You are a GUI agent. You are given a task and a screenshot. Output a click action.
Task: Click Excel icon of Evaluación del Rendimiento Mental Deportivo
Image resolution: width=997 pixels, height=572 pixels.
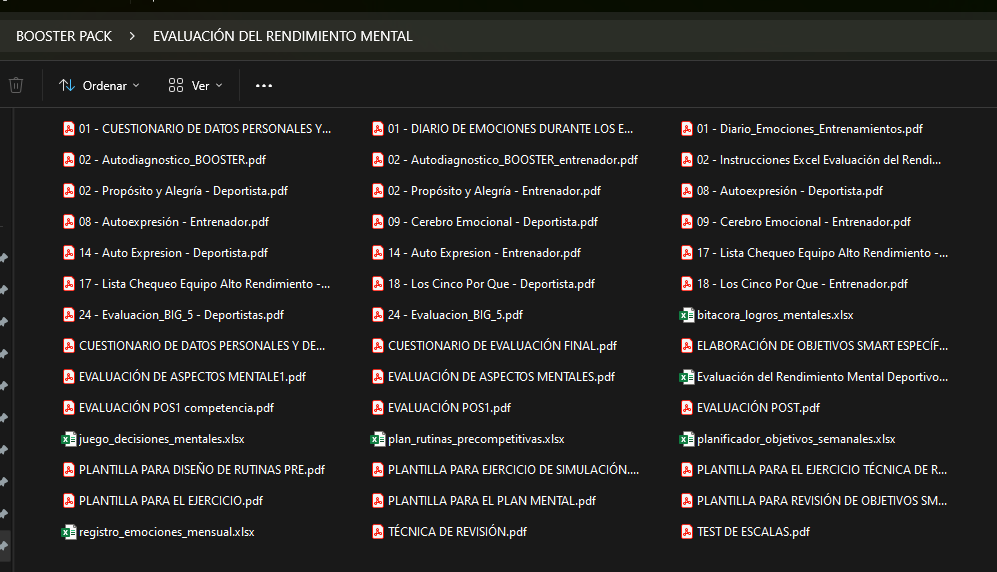tap(687, 377)
